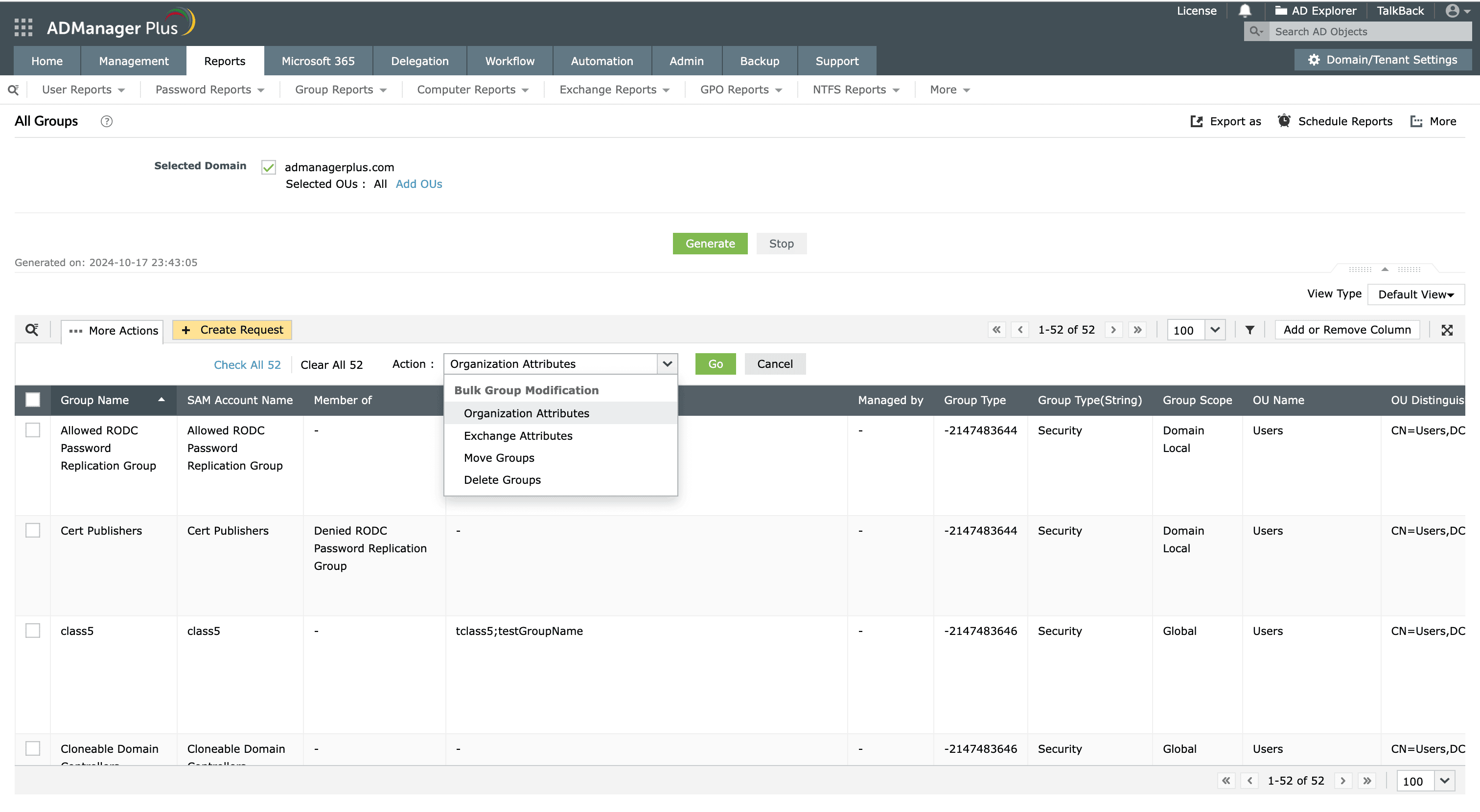The width and height of the screenshot is (1480, 812).
Task: Open Schedule Reports
Action: (1335, 121)
